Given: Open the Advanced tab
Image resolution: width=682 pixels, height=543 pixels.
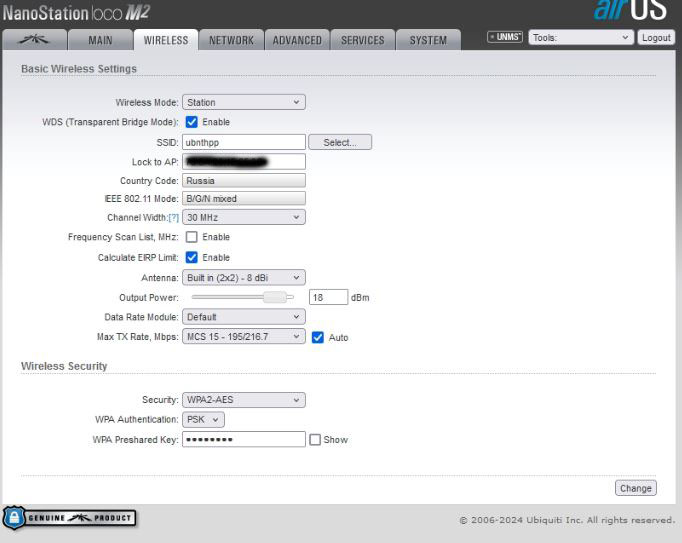Looking at the screenshot, I should [297, 40].
